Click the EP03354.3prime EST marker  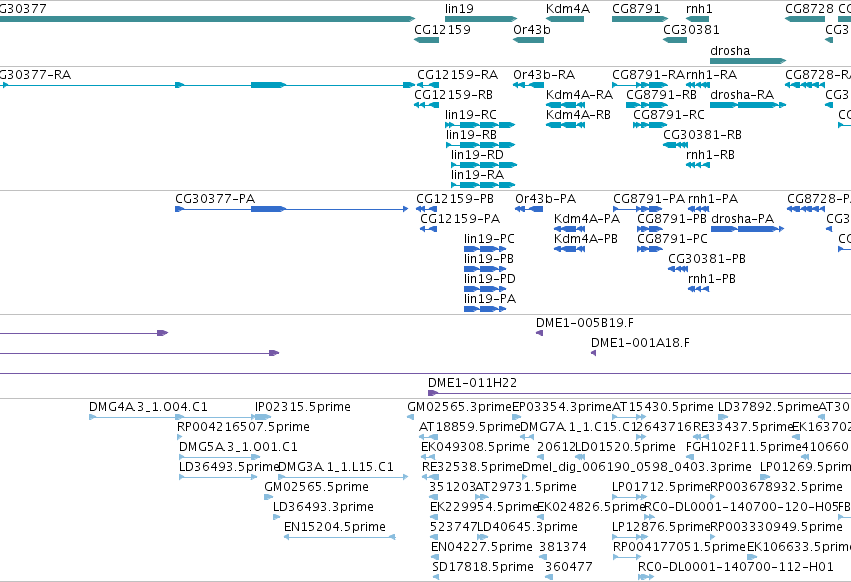[516, 417]
